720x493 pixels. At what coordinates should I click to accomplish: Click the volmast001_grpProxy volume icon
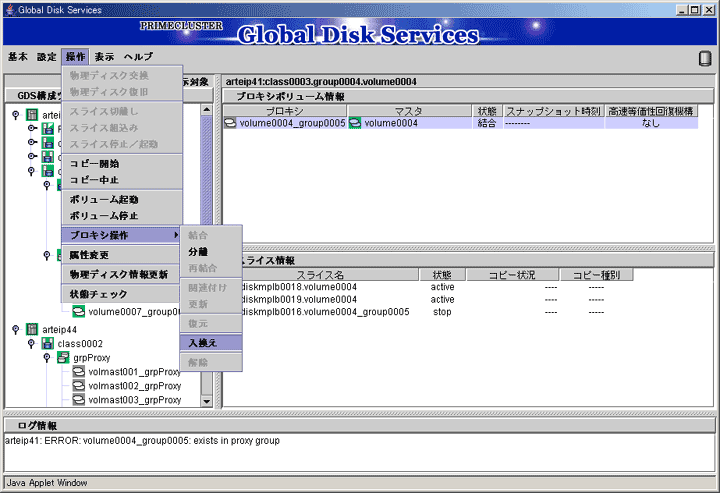click(79, 372)
